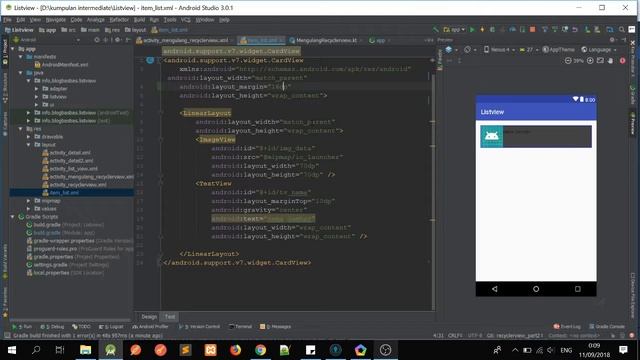Viewport: 640px width, 360px height.
Task: Stop the running app with the red square
Action: (532, 29)
